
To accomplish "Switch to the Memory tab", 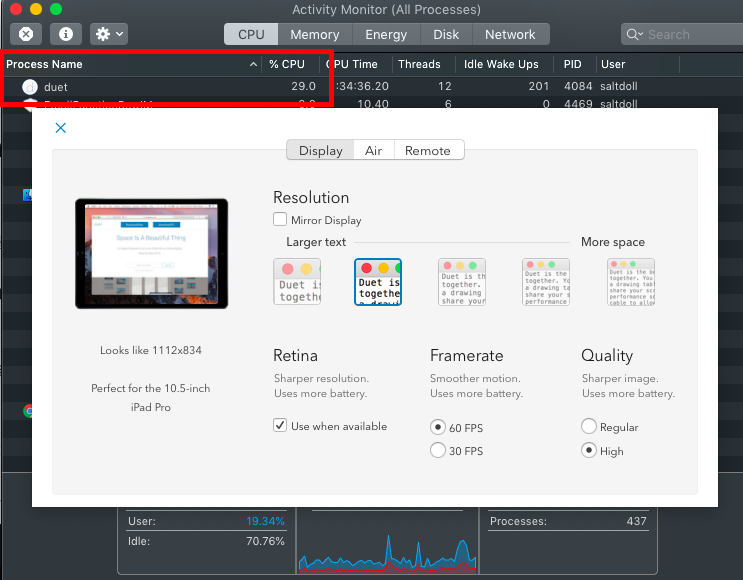I will (315, 35).
